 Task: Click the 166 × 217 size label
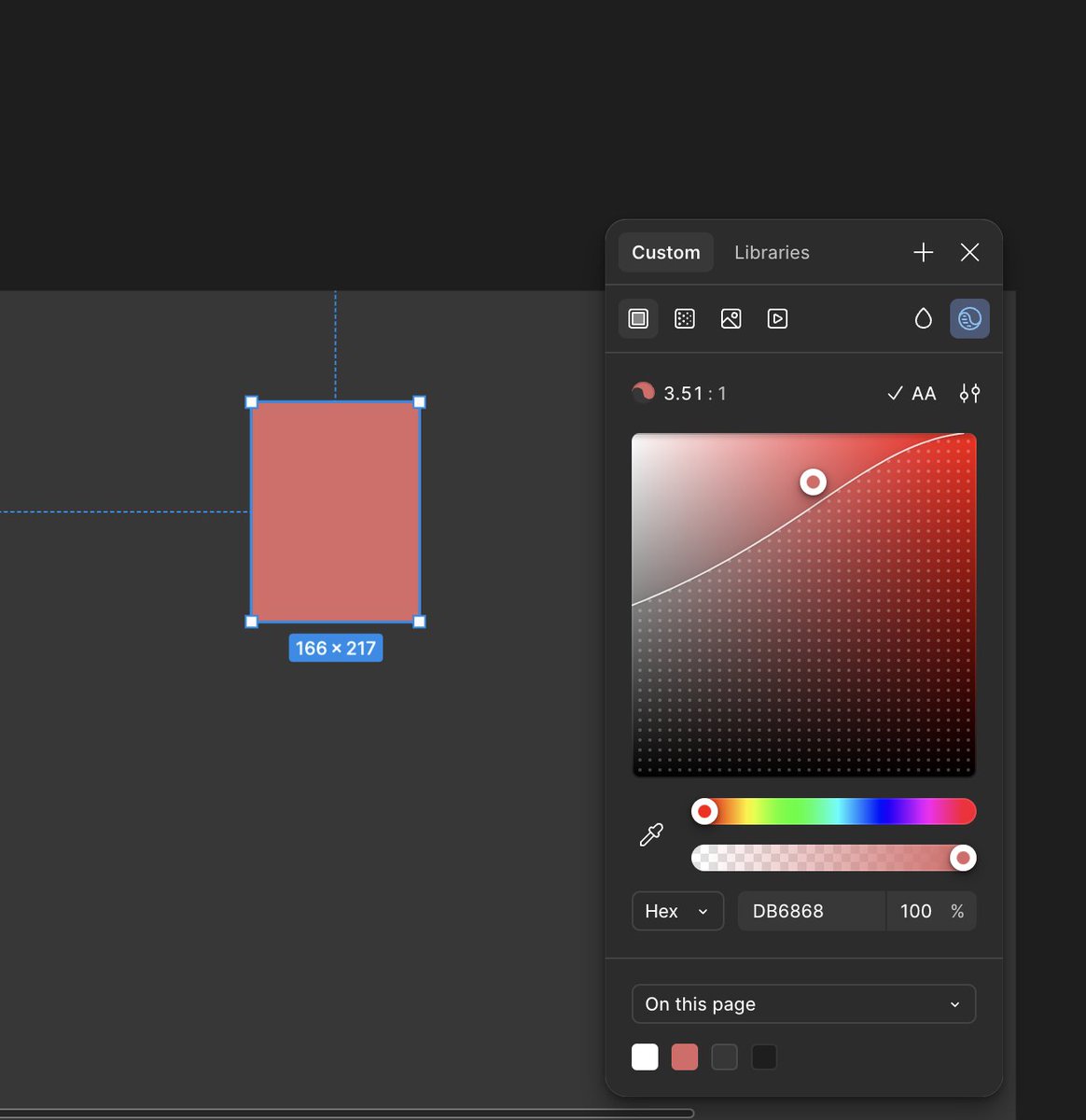coord(336,648)
